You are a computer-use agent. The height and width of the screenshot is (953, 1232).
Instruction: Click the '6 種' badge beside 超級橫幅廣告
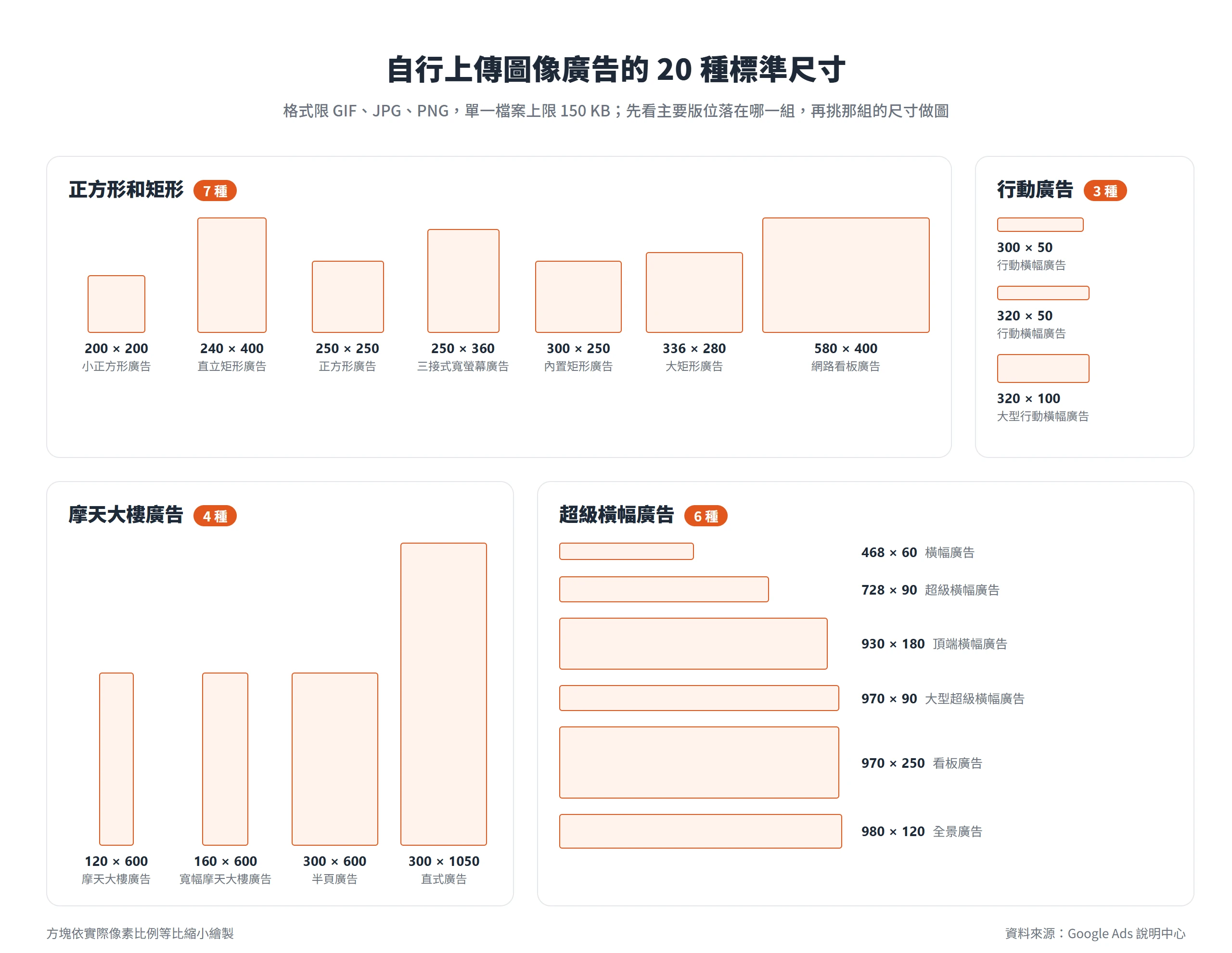coord(706,515)
